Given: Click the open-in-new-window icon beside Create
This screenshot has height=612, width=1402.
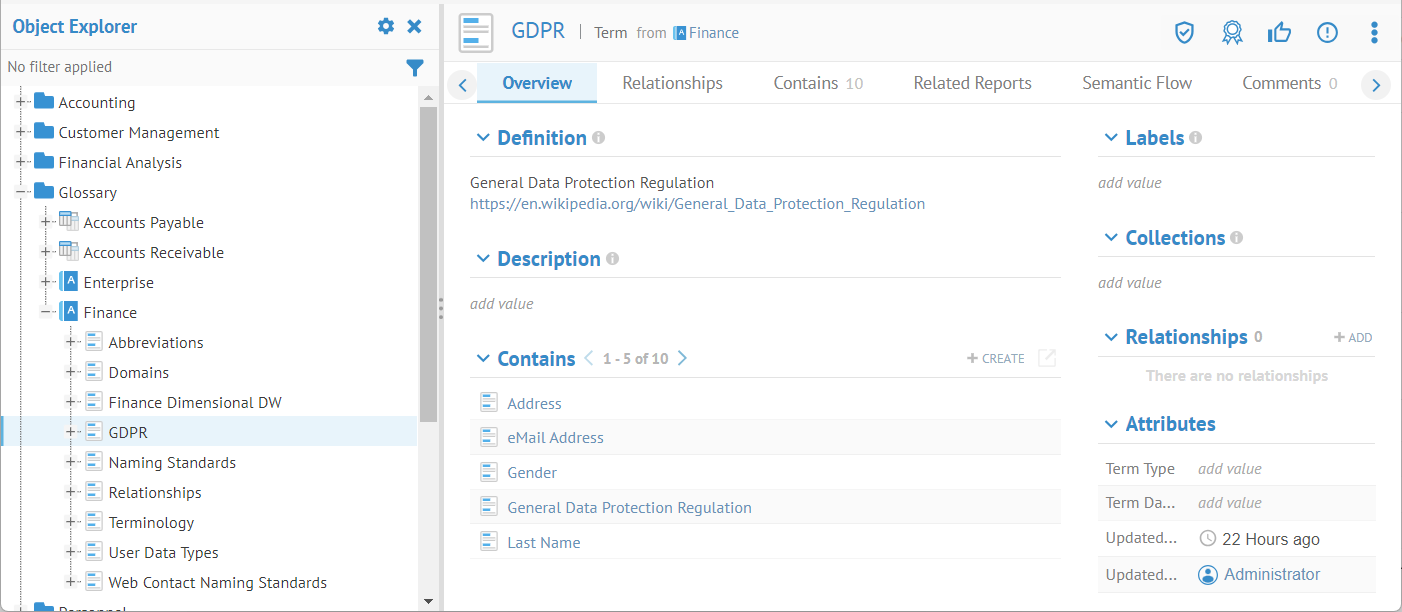Looking at the screenshot, I should tap(1047, 358).
